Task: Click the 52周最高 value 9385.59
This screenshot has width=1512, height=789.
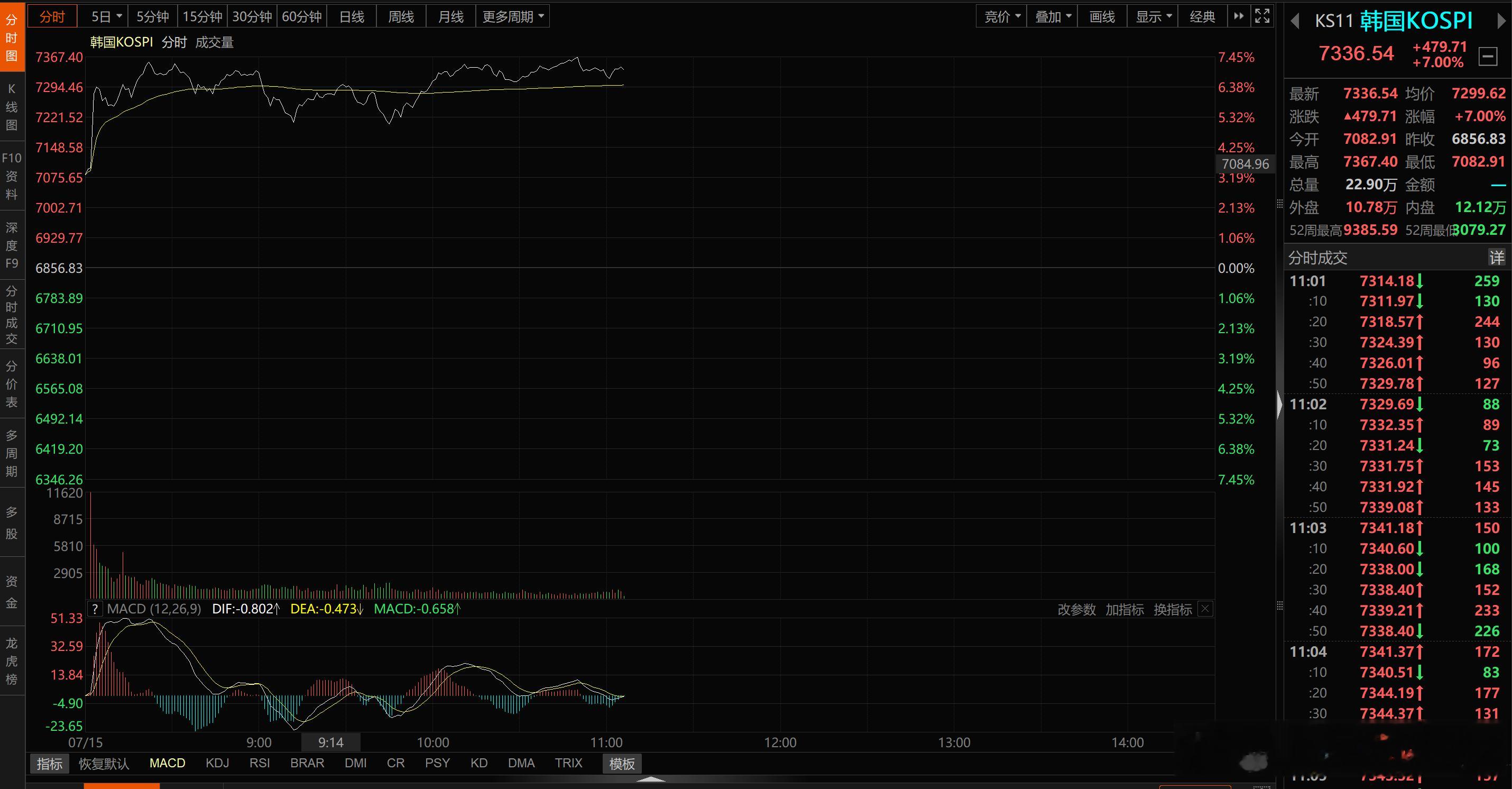Action: click(x=1370, y=230)
